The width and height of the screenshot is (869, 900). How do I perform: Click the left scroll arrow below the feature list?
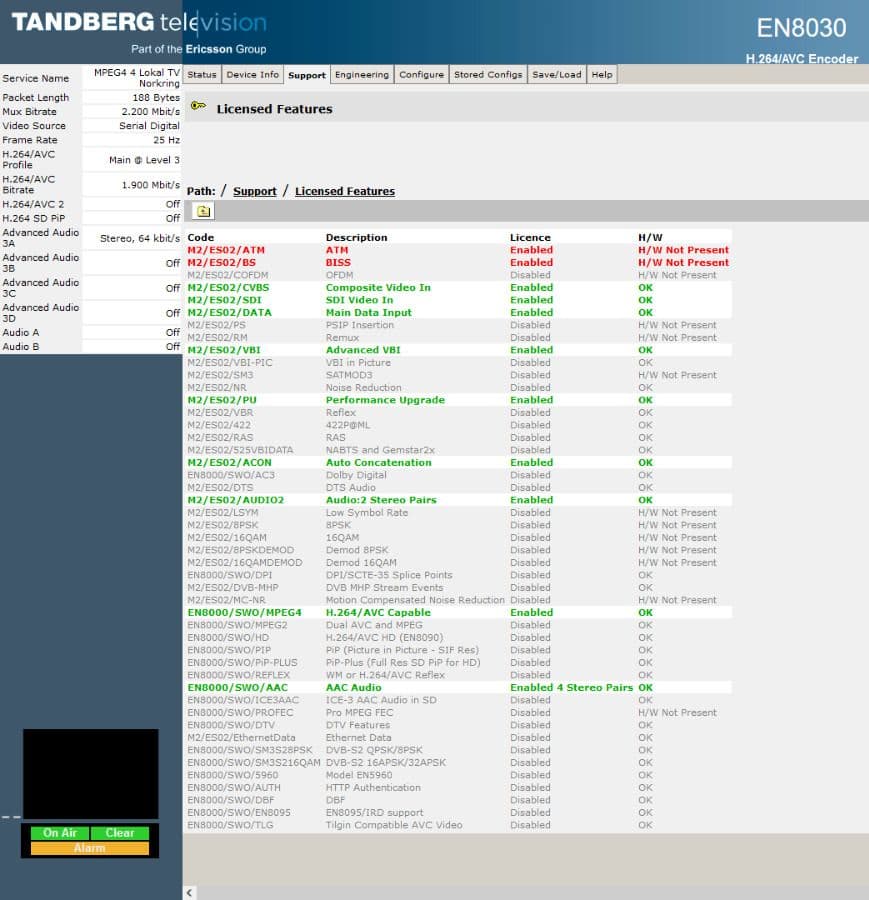tap(187, 890)
